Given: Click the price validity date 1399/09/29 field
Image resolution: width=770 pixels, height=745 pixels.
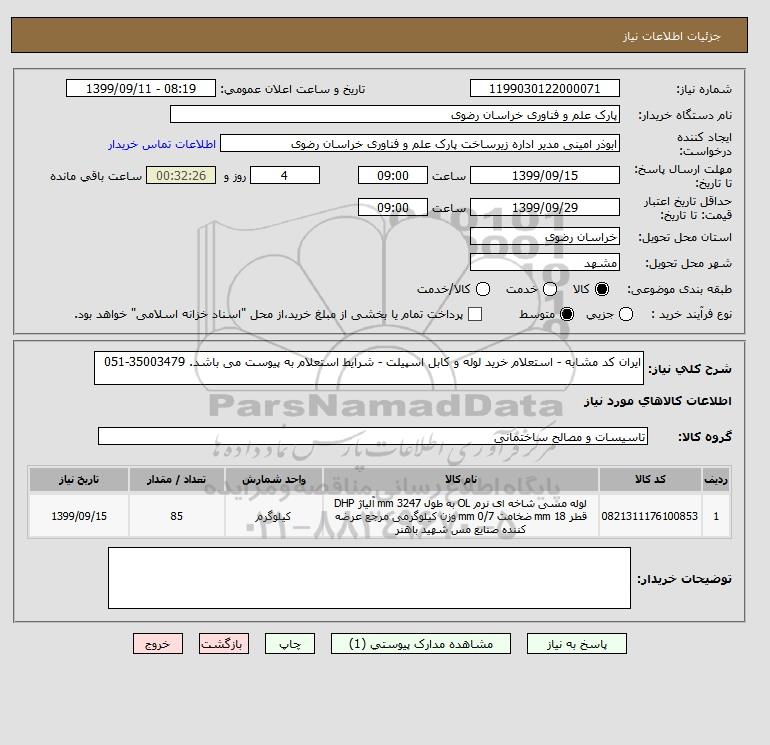Looking at the screenshot, I should [x=545, y=207].
